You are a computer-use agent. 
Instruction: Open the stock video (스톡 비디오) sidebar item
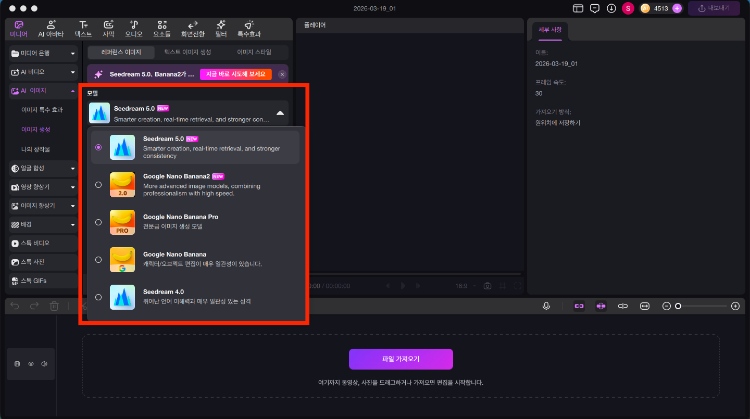[x=43, y=243]
